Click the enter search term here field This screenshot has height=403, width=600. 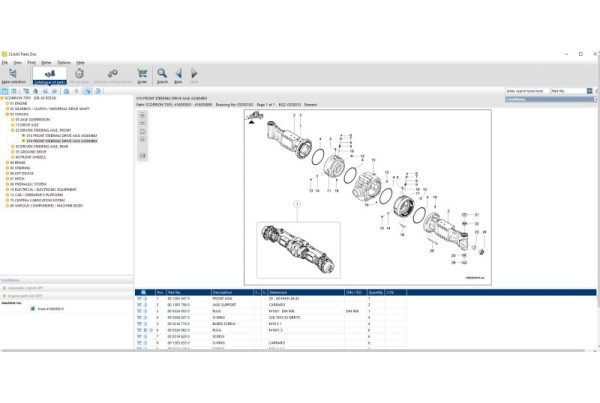(x=526, y=91)
